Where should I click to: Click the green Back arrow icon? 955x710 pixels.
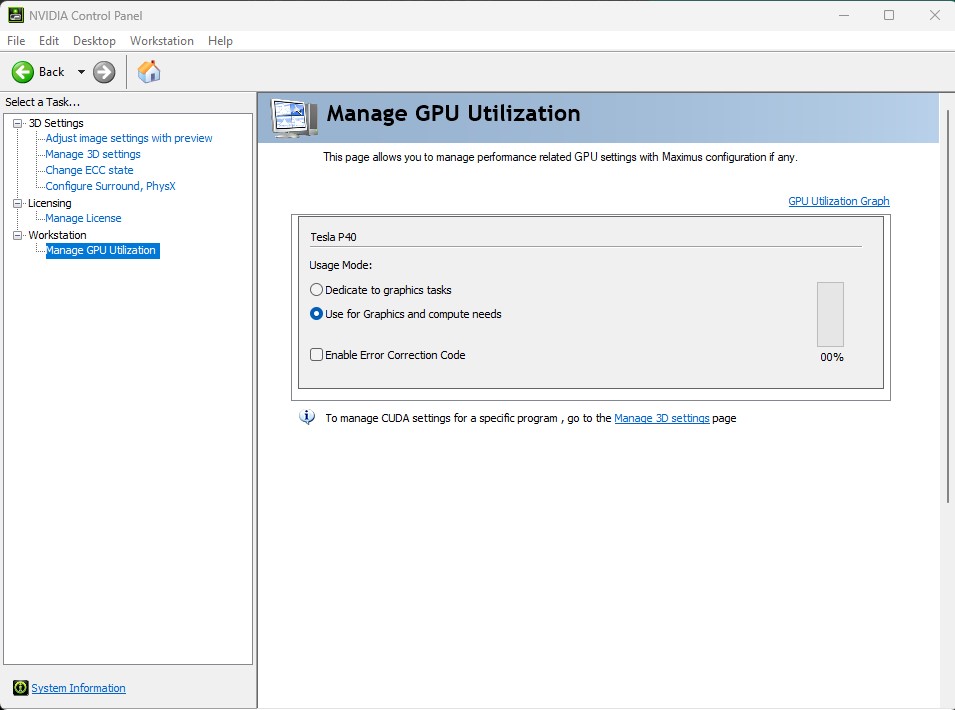coord(23,72)
